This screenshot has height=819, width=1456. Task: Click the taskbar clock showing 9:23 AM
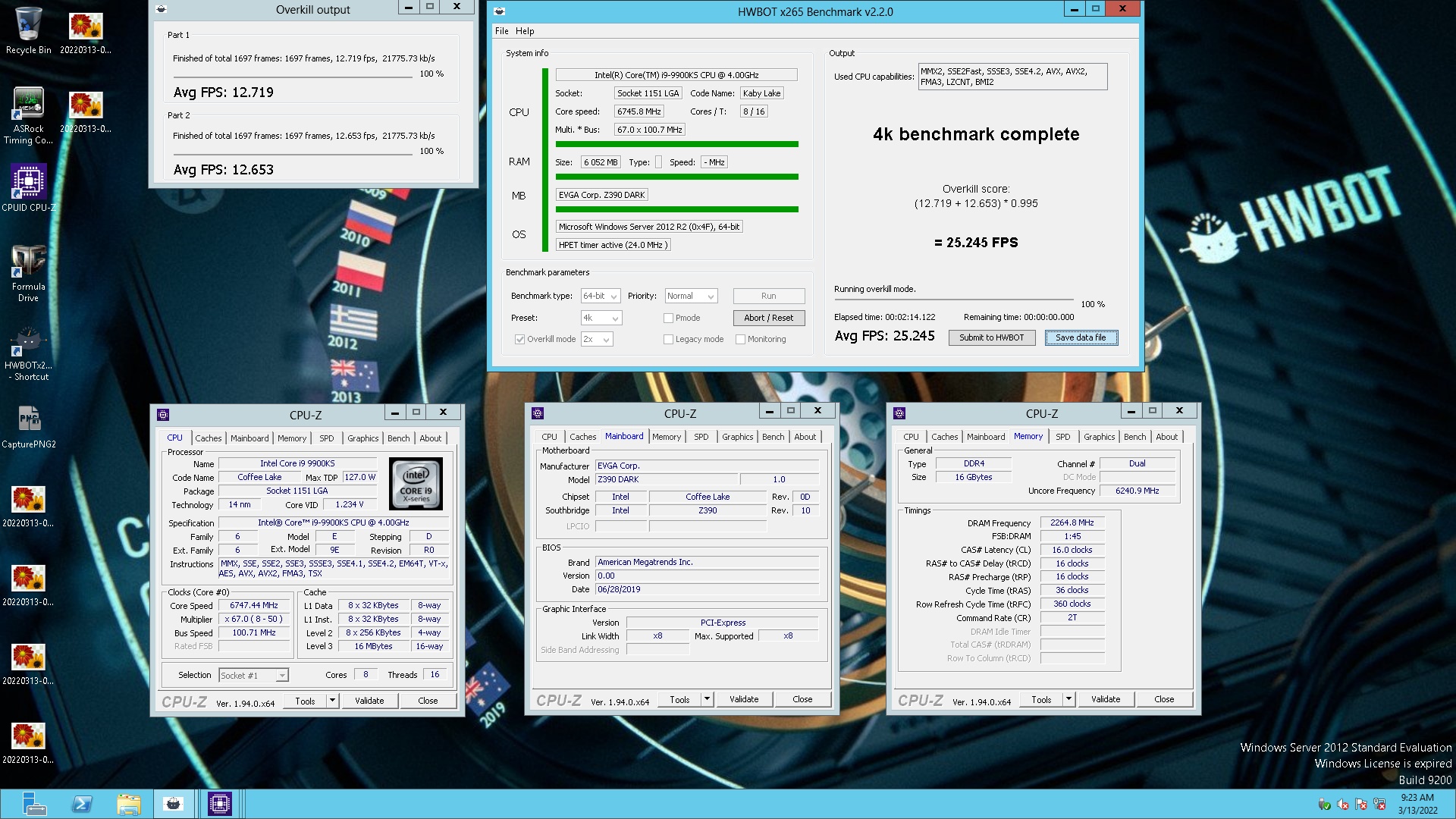[x=1417, y=804]
